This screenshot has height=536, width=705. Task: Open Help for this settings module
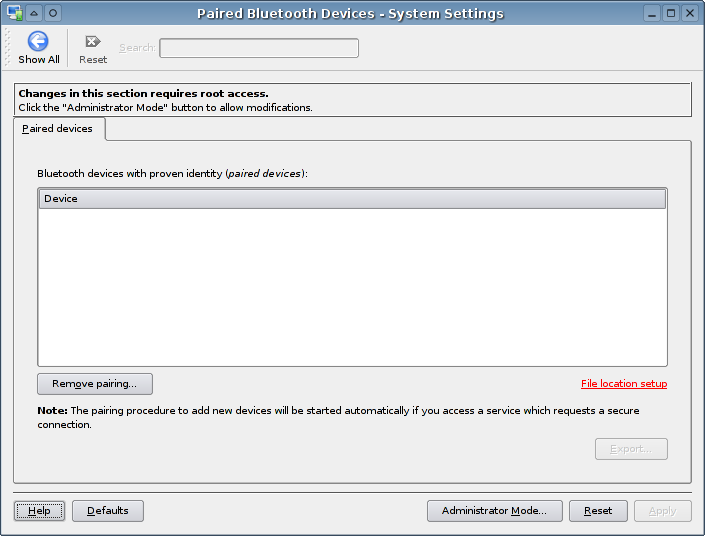(x=39, y=511)
